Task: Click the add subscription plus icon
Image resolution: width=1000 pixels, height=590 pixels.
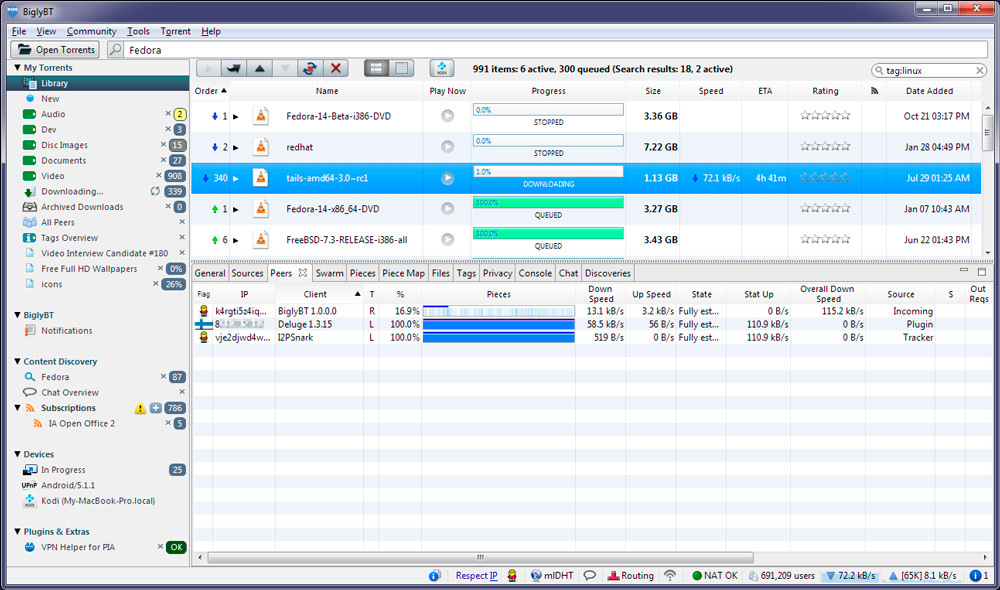Action: (155, 408)
